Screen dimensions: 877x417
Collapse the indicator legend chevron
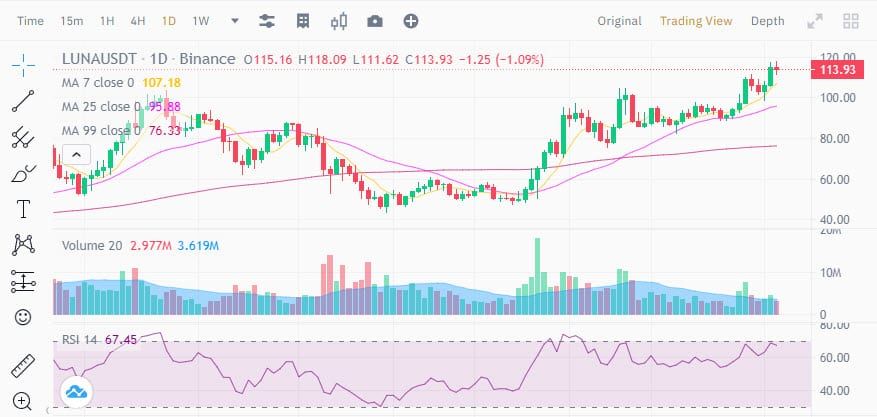pyautogui.click(x=76, y=155)
